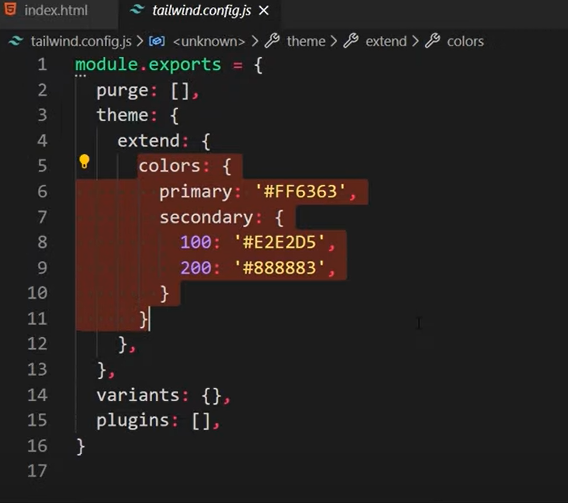Image resolution: width=568 pixels, height=503 pixels.
Task: Click the Tailwind icon on the tailwind.config.js tab
Action: [137, 10]
